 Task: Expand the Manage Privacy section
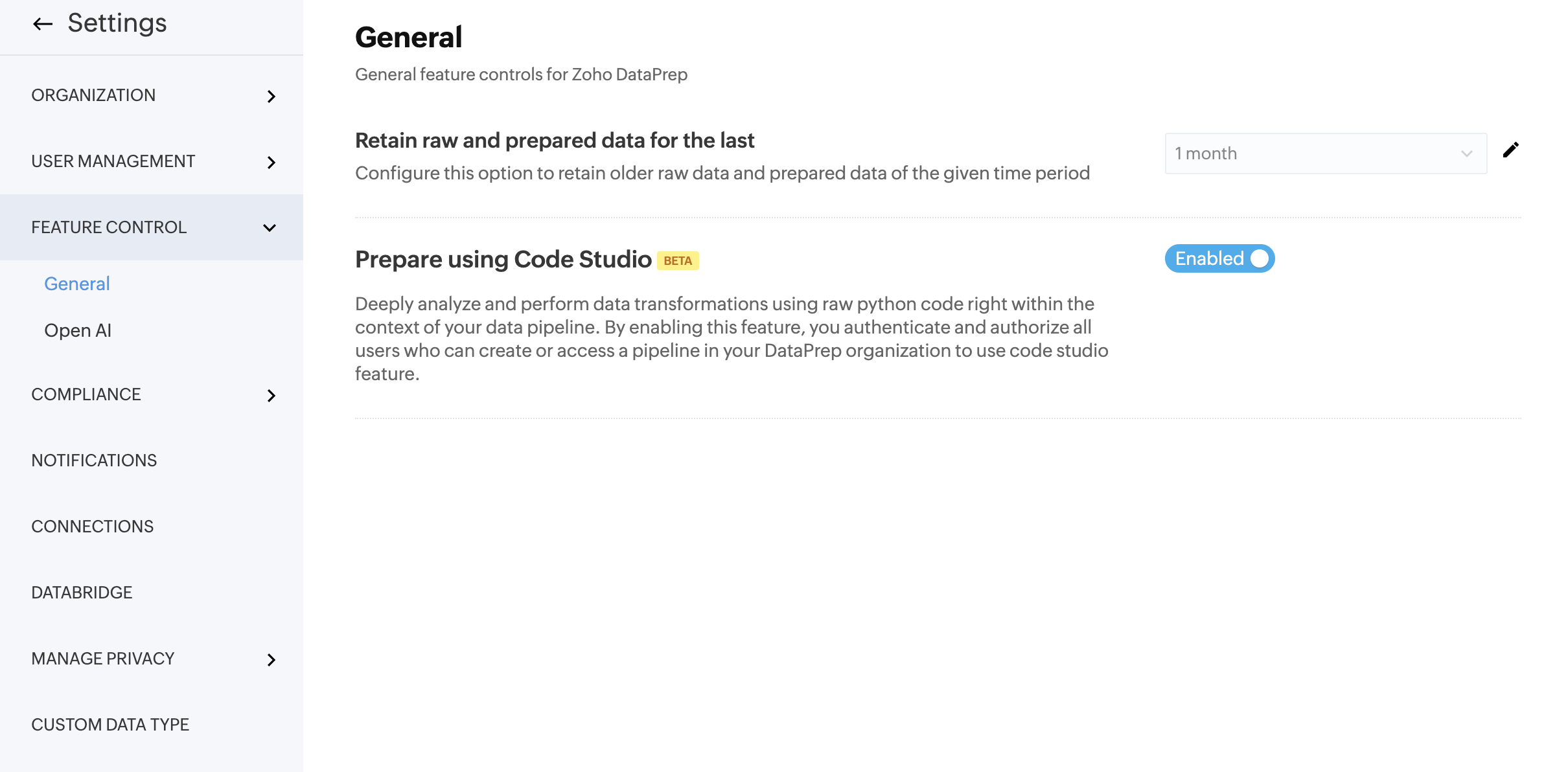pos(102,659)
